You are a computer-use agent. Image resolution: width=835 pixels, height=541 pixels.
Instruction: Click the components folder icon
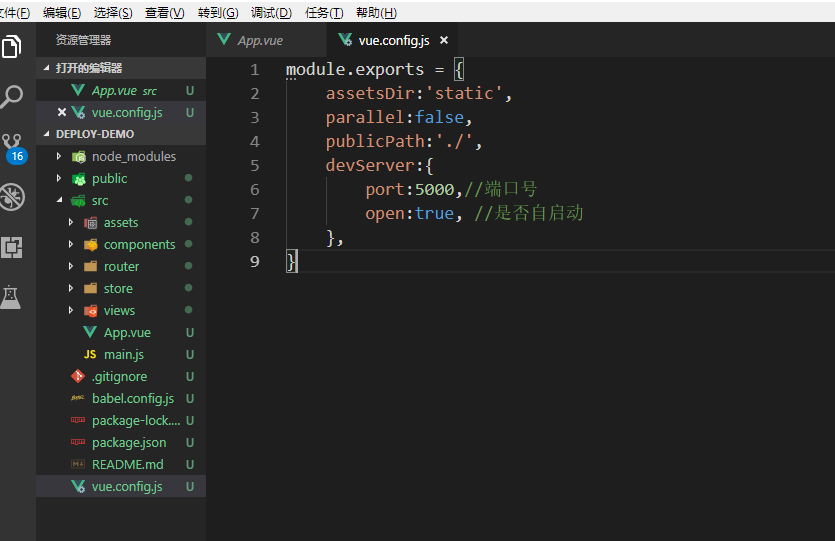[91, 245]
